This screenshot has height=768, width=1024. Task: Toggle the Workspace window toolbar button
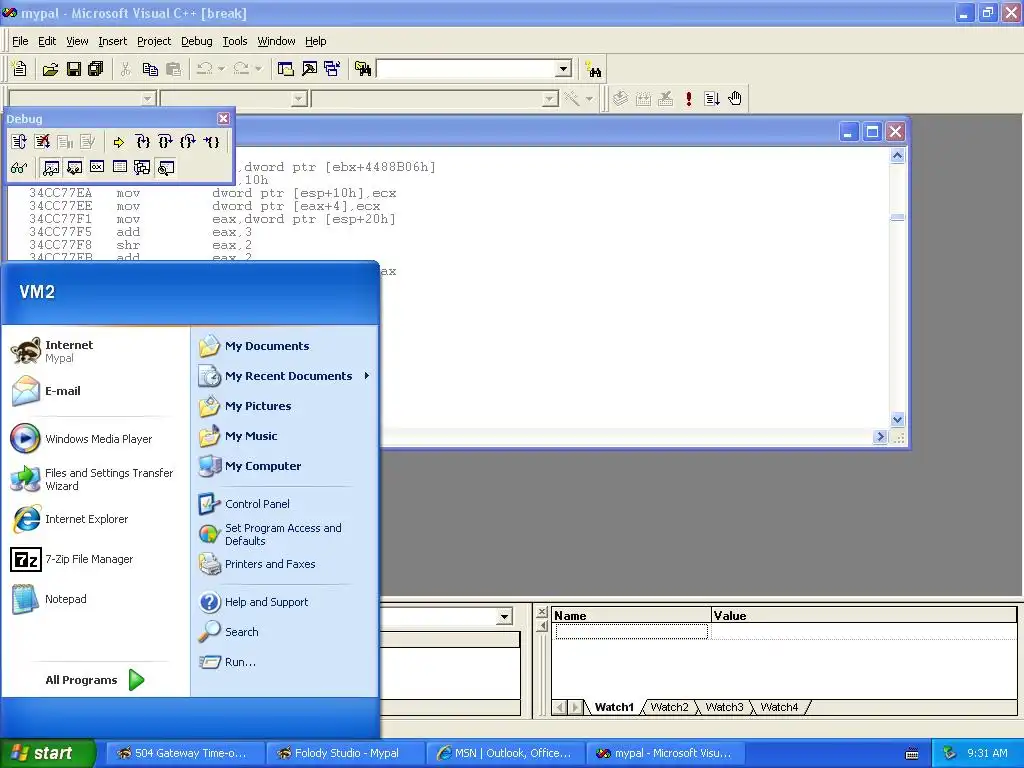[285, 69]
